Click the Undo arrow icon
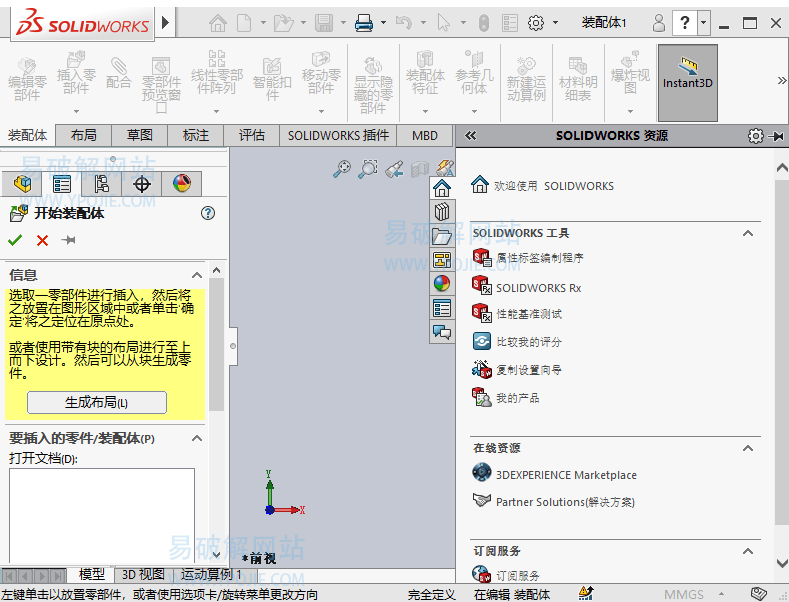 (x=404, y=23)
